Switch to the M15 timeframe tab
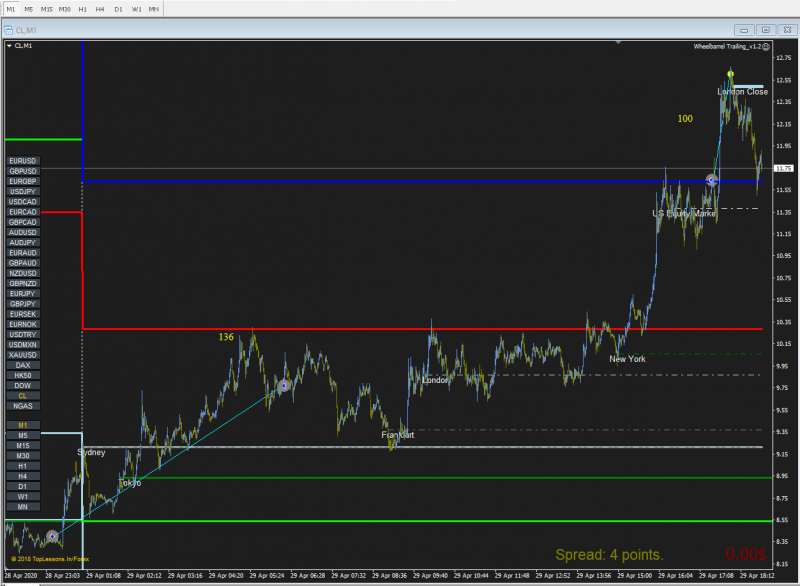 pos(46,9)
